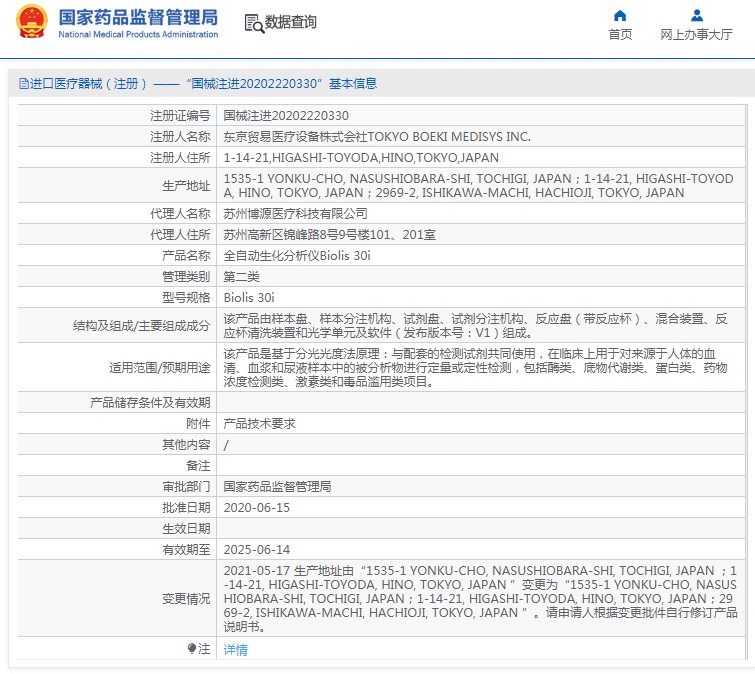
Task: Select change record text starting 2021-05-17 生产地址由
Action: [x=481, y=599]
